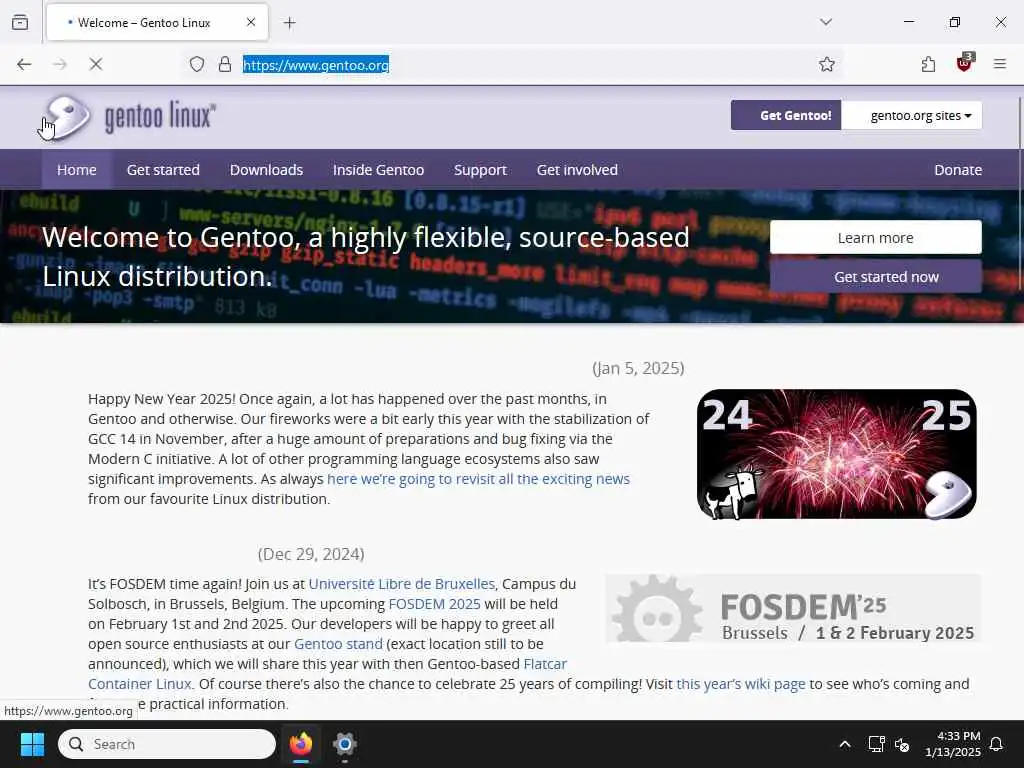Screen dimensions: 1024x768
Task: Open network status tray icon
Action: pos(876,744)
